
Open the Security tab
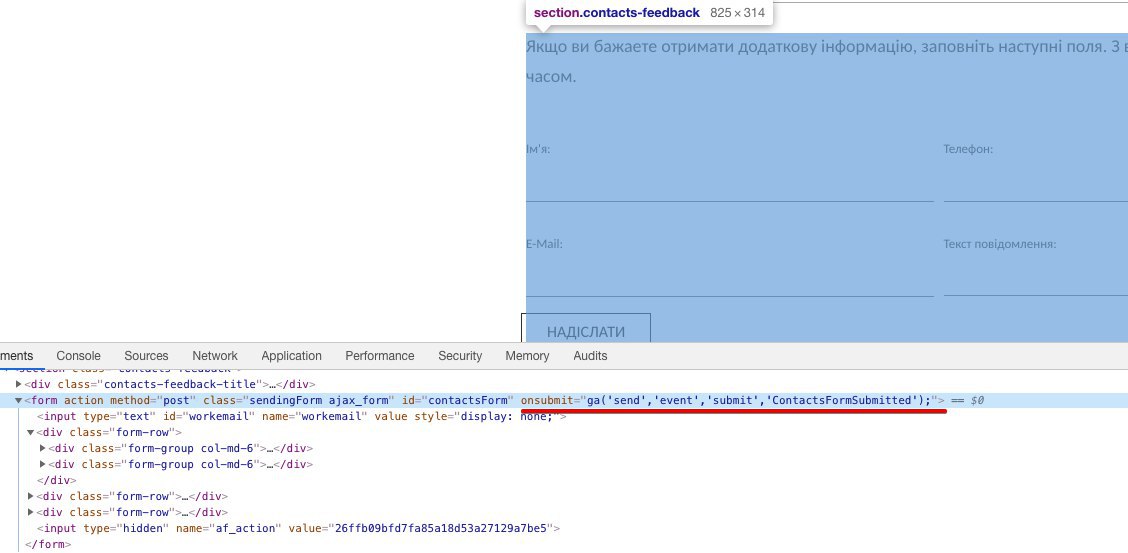460,356
